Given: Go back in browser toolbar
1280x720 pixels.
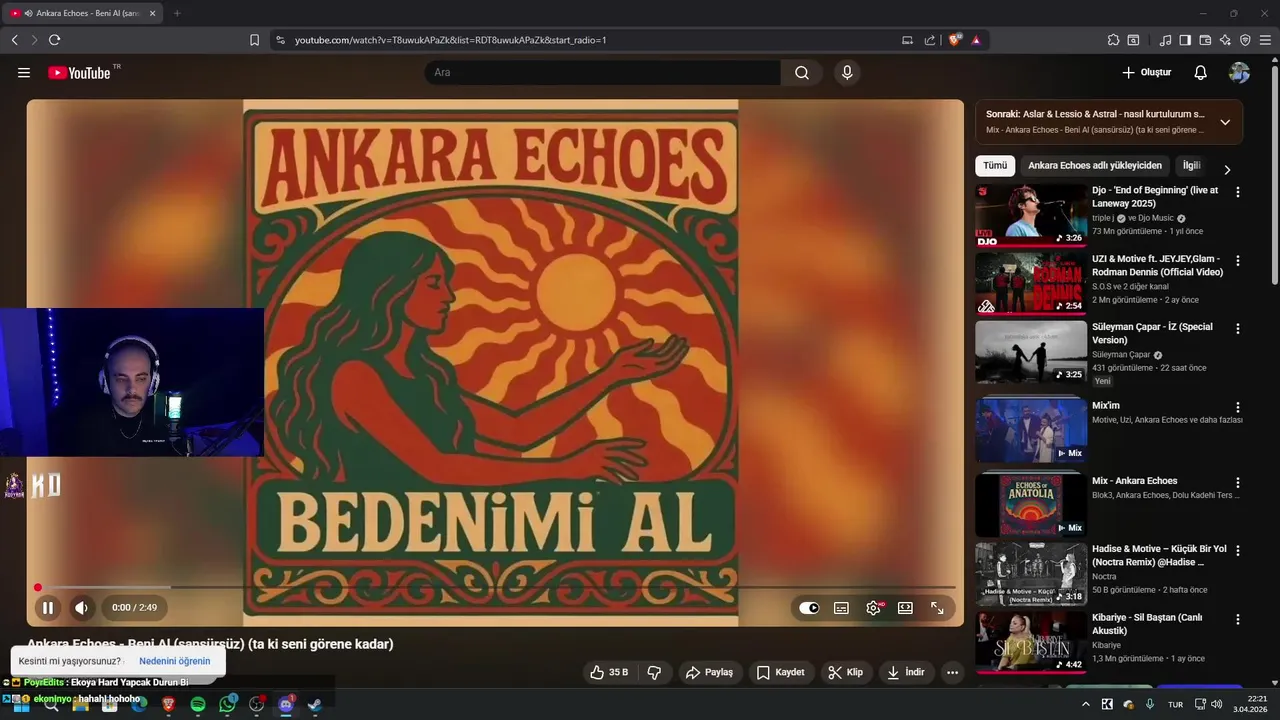Looking at the screenshot, I should (x=14, y=40).
